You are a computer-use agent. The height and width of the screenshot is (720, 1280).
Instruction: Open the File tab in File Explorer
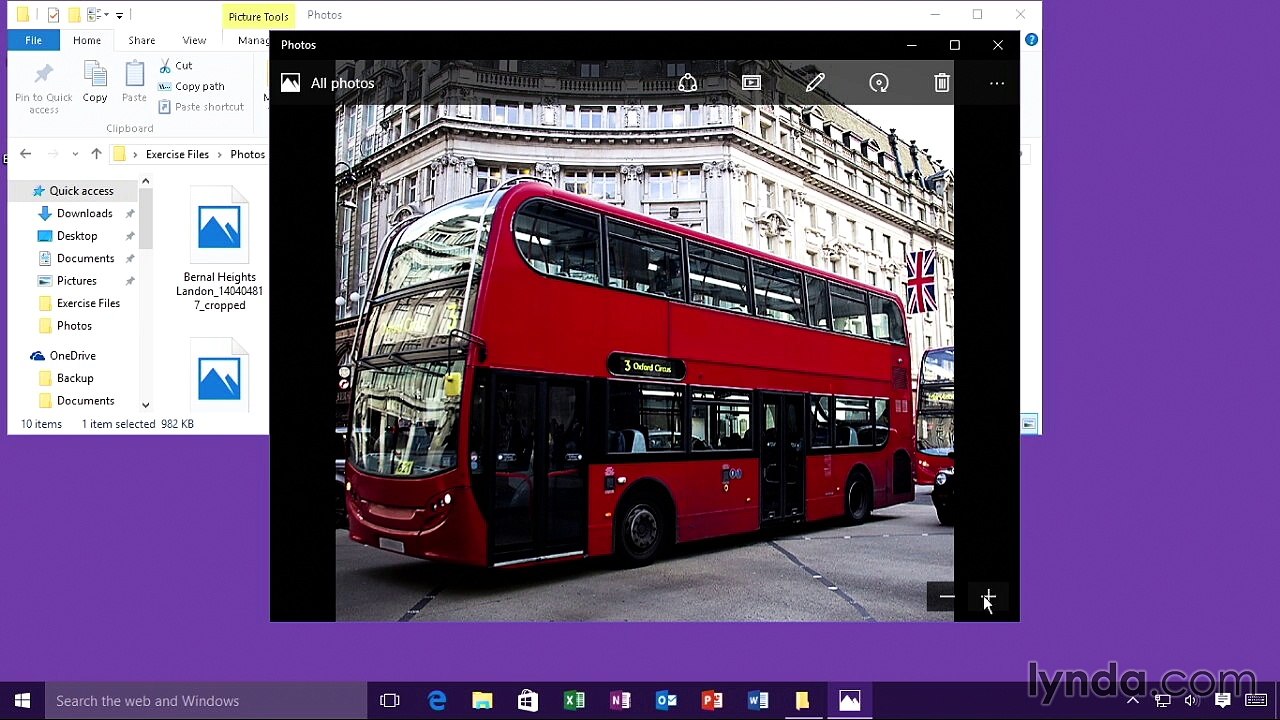click(x=33, y=40)
